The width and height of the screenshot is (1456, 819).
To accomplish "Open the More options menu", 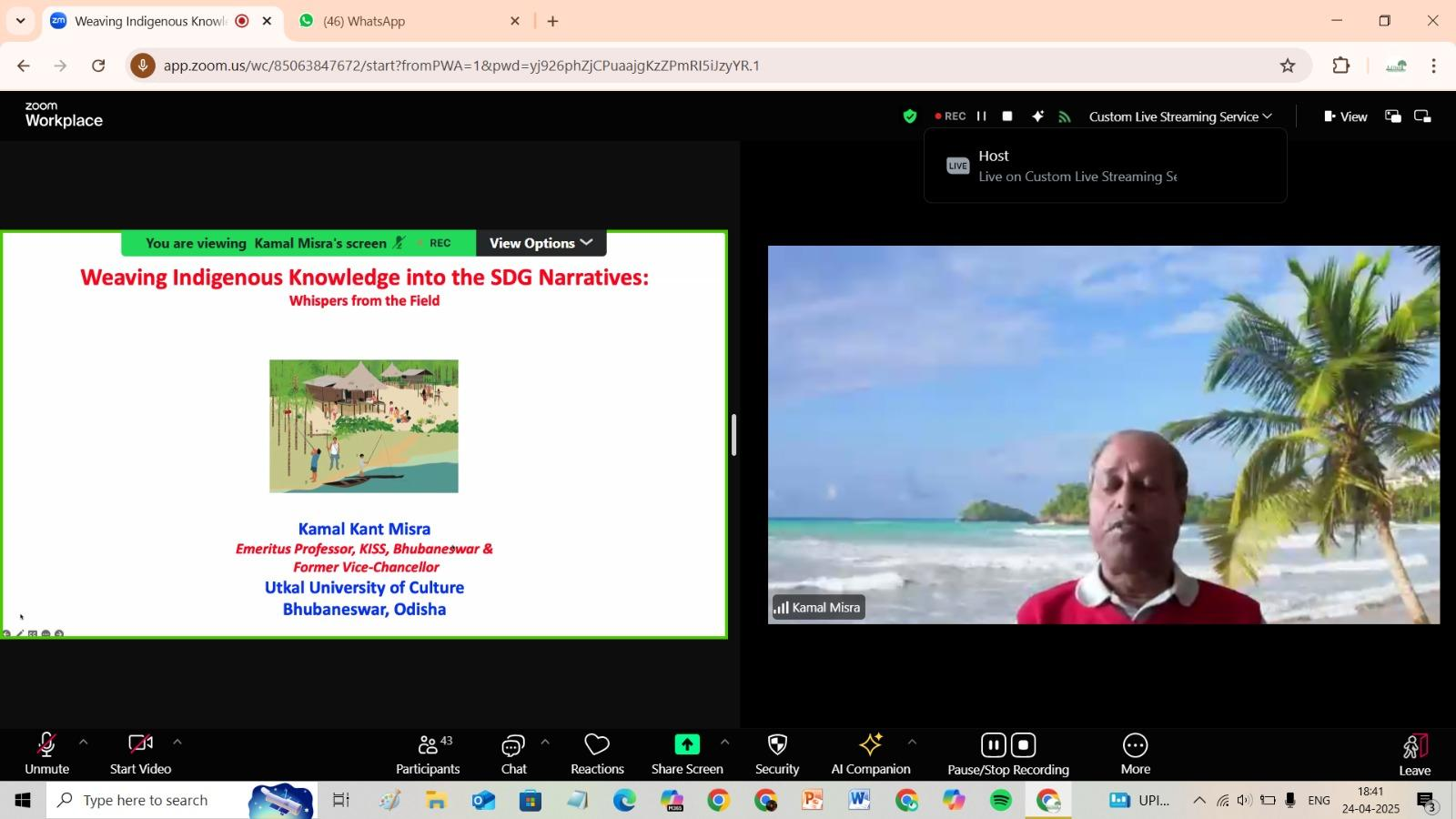I will click(1135, 754).
